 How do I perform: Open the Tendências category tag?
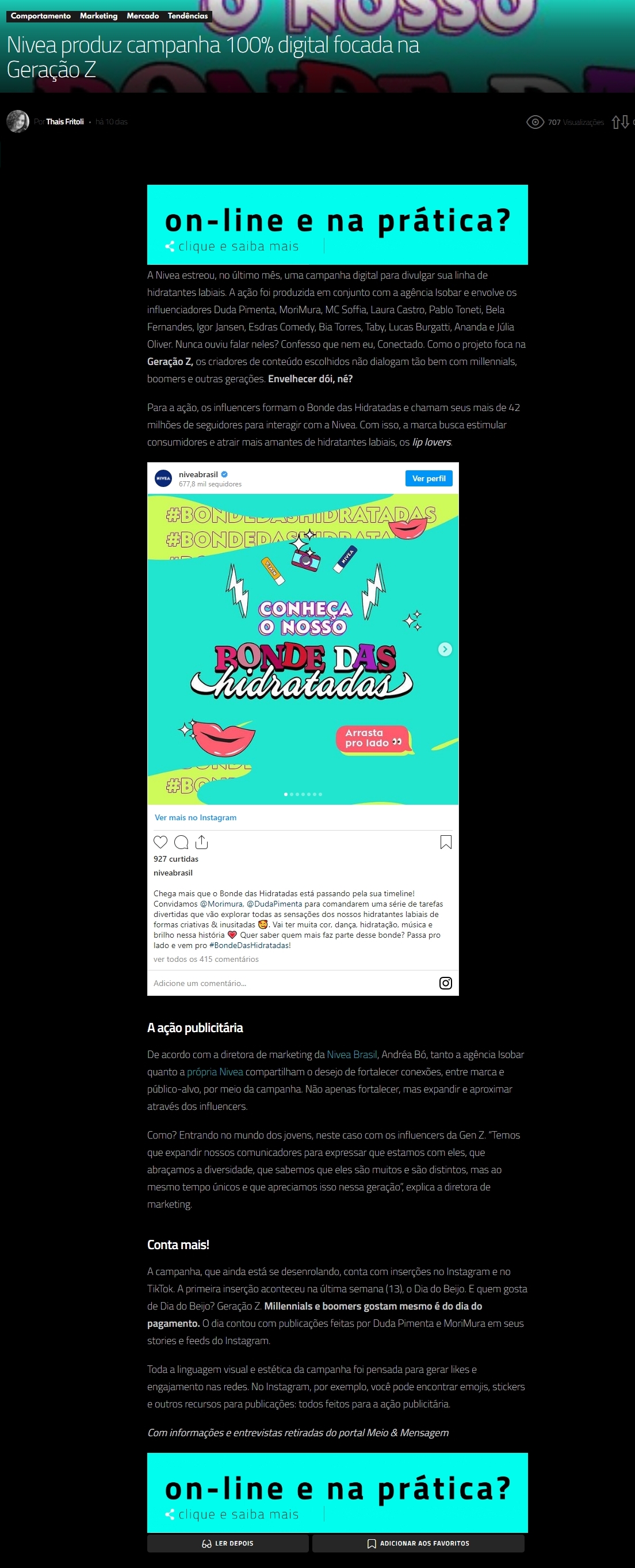pyautogui.click(x=188, y=16)
